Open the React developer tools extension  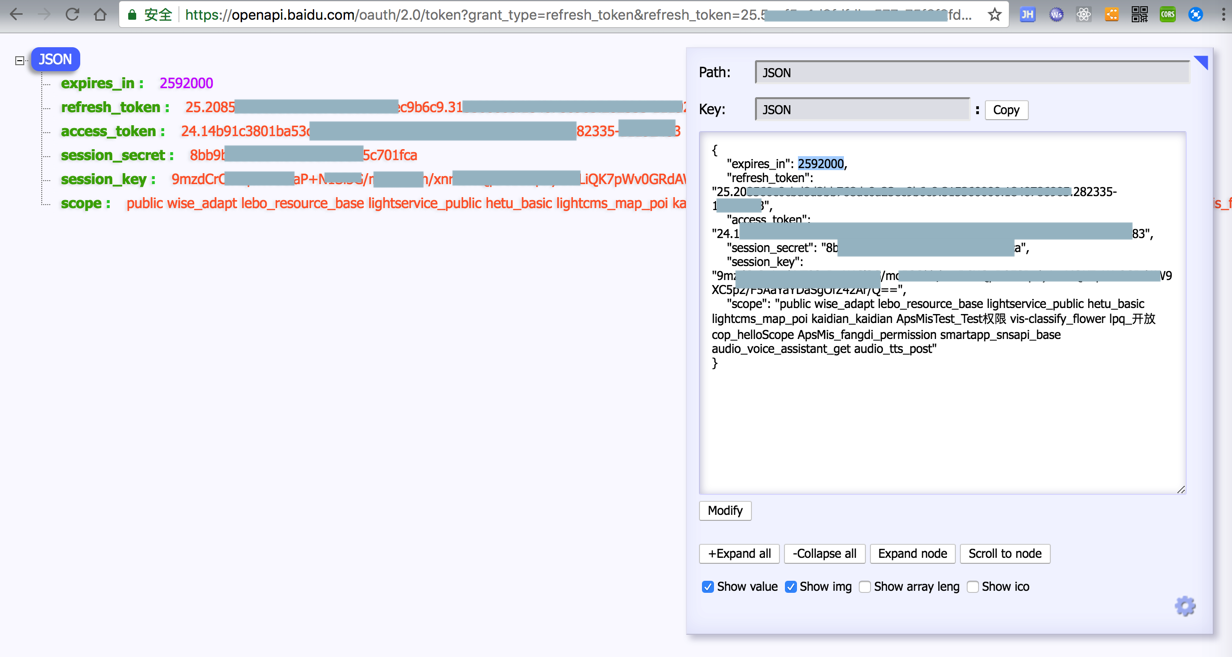coord(1084,15)
